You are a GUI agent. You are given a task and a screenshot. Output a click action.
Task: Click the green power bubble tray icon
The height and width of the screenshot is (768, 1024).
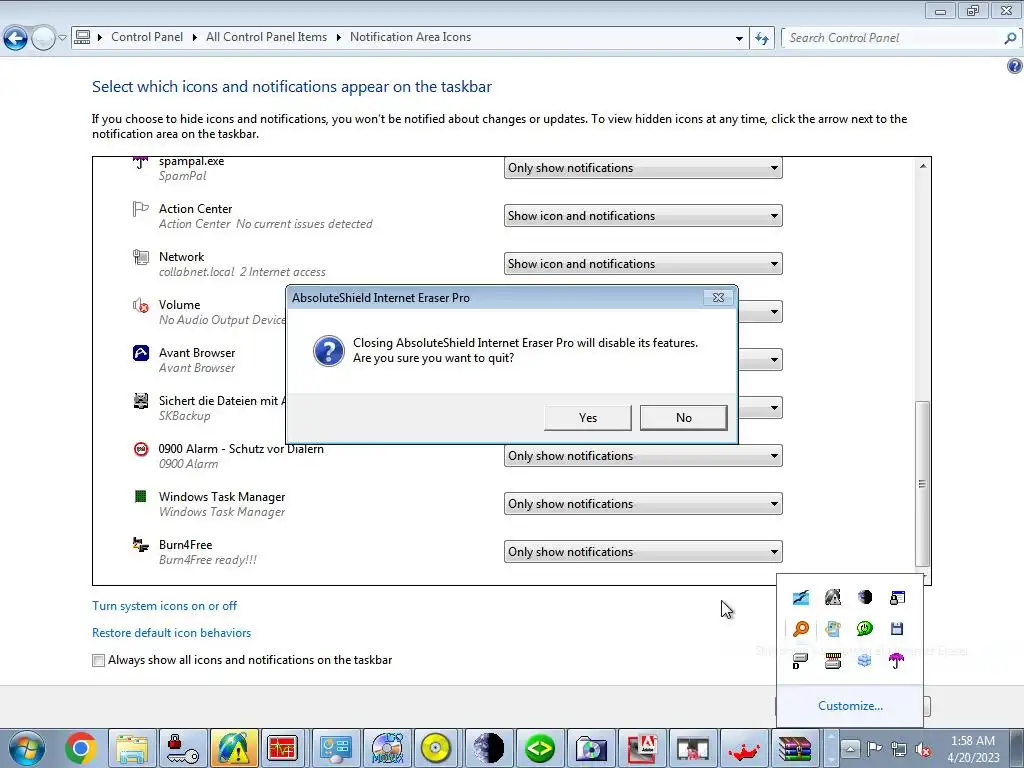865,629
